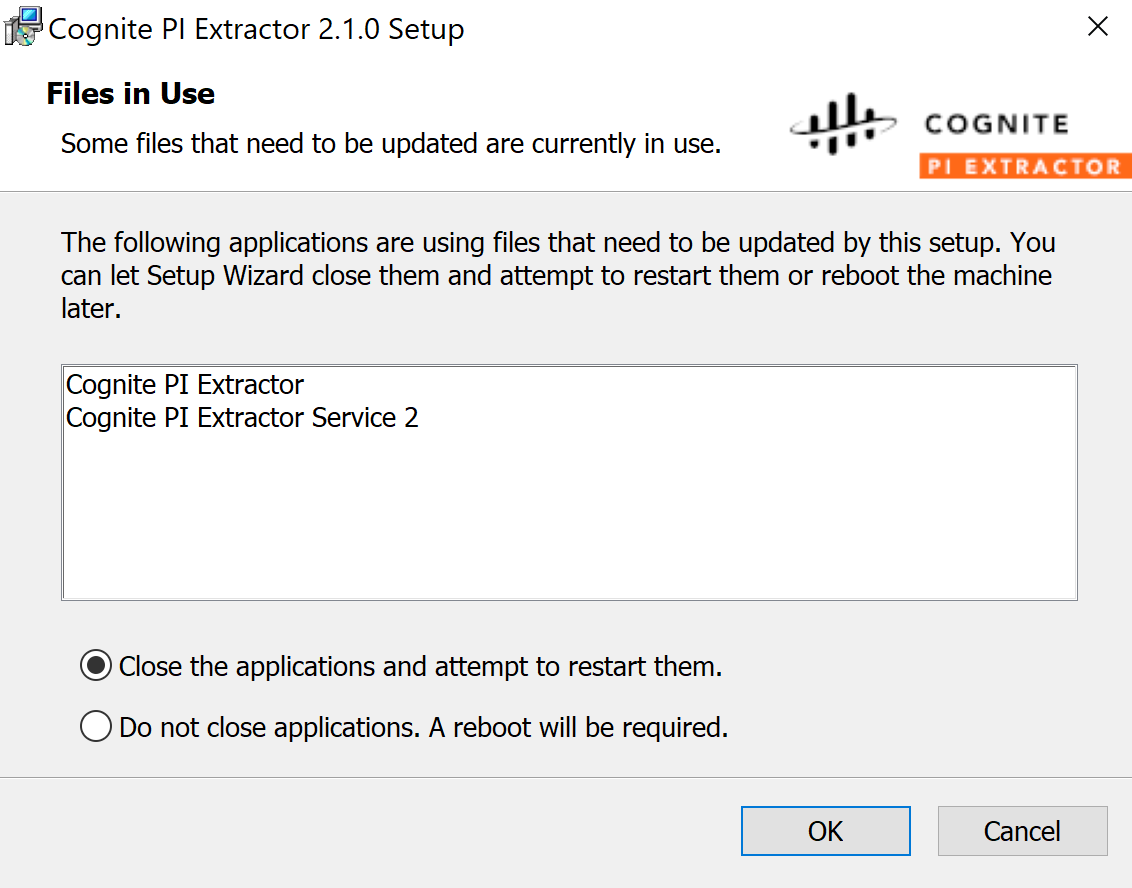
Task: Click the blank footer area left of OK
Action: click(x=368, y=831)
